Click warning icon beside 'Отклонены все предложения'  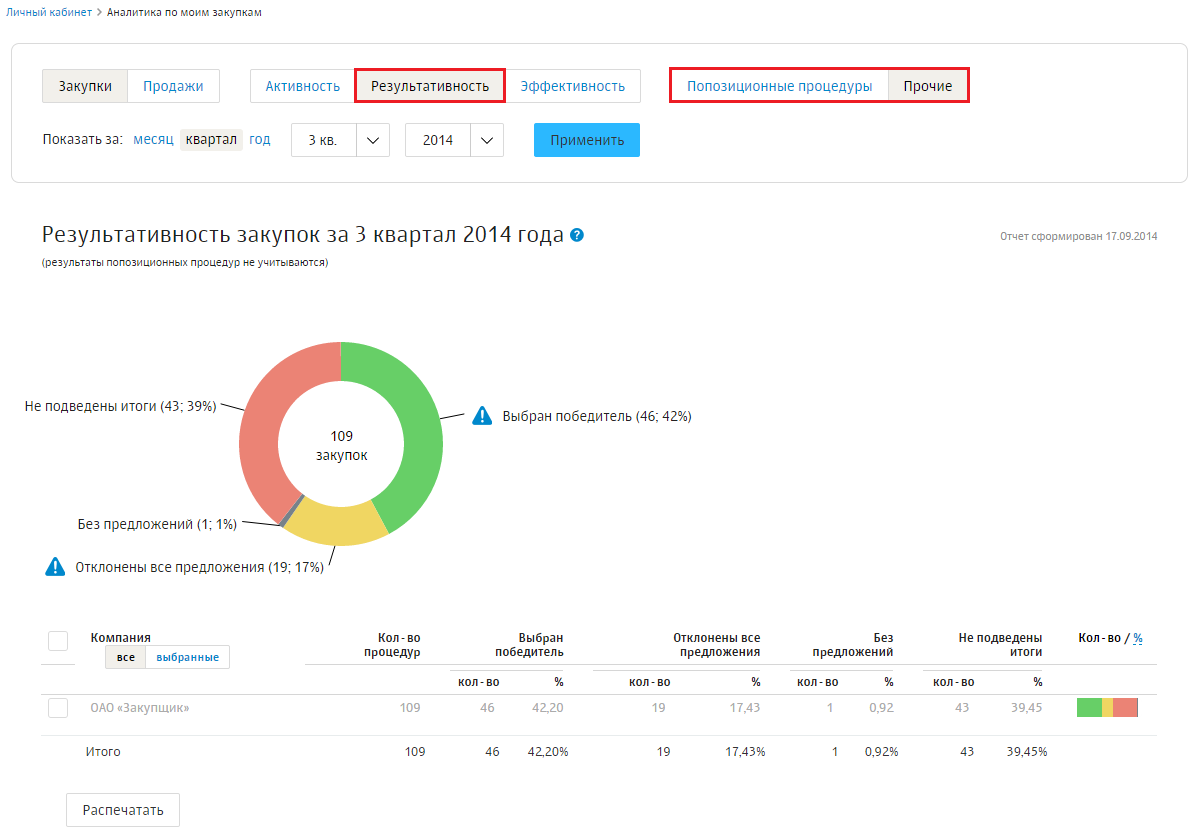coord(55,567)
